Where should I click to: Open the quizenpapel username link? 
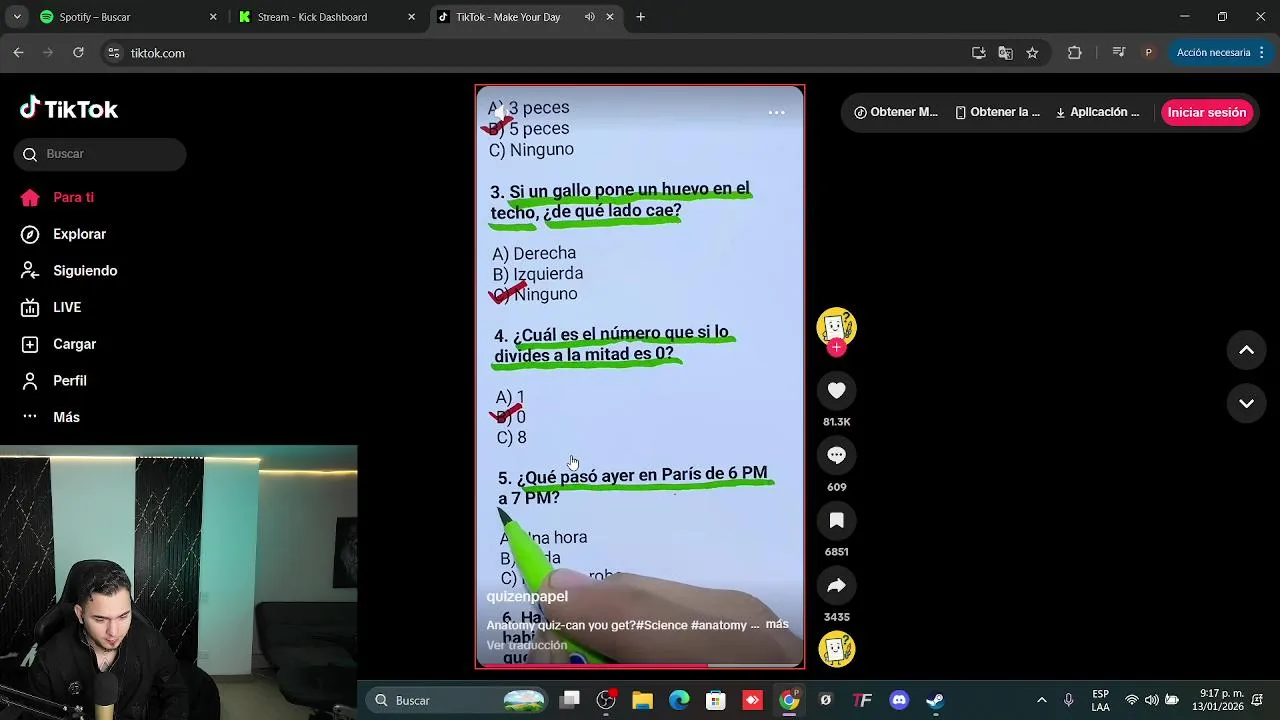tap(527, 597)
